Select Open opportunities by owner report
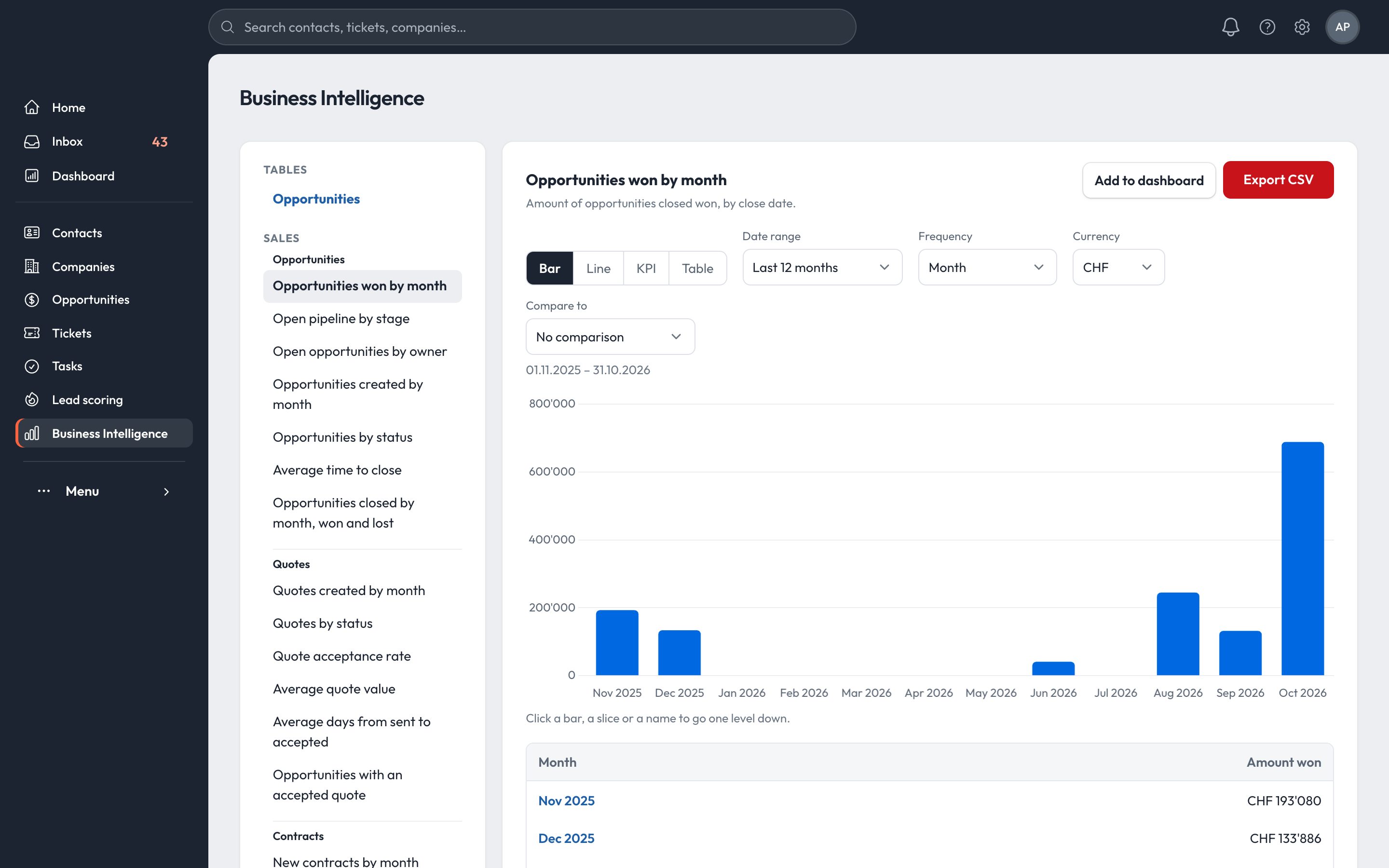 tap(362, 352)
